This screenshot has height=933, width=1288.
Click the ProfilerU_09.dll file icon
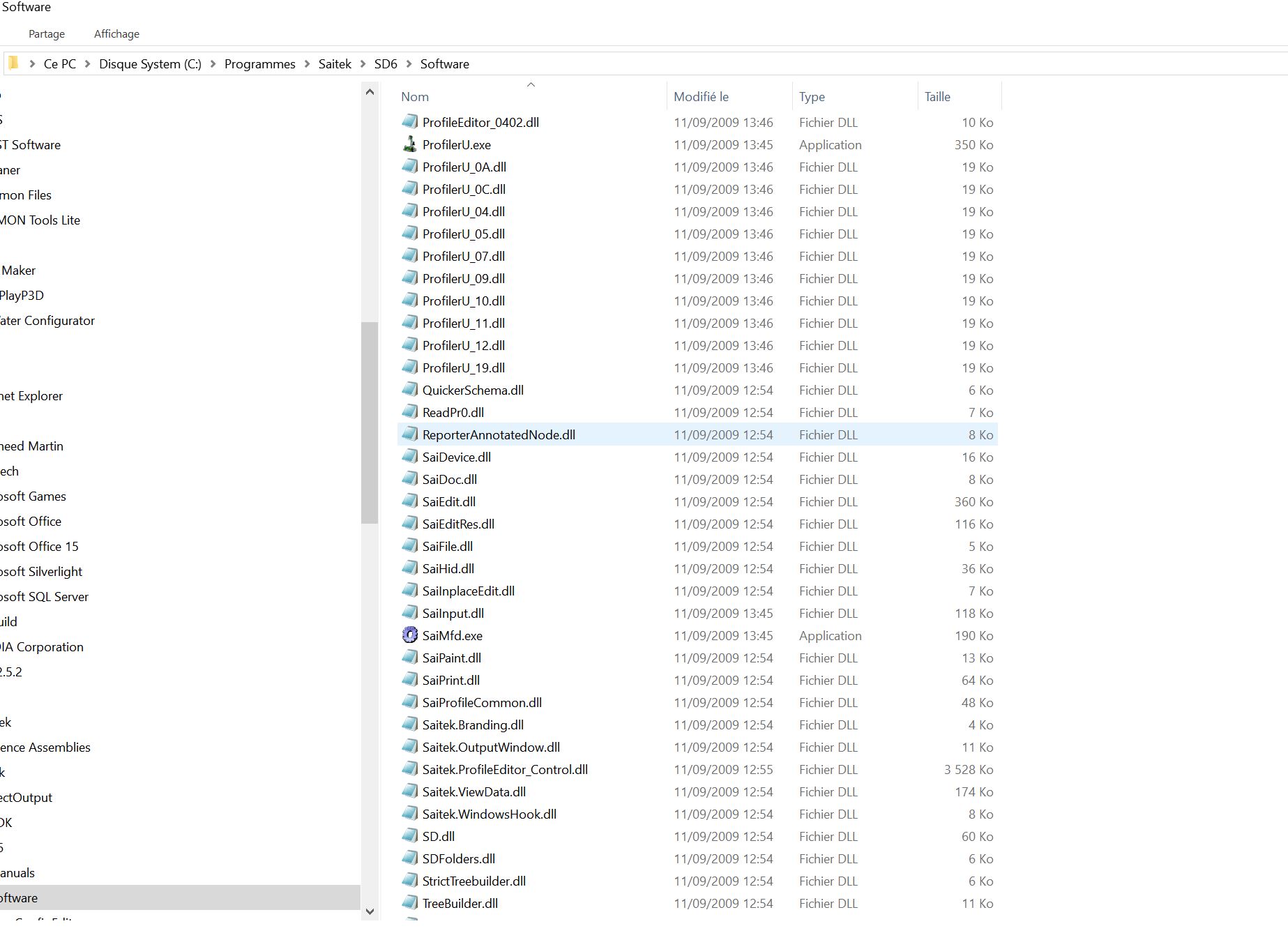click(410, 278)
